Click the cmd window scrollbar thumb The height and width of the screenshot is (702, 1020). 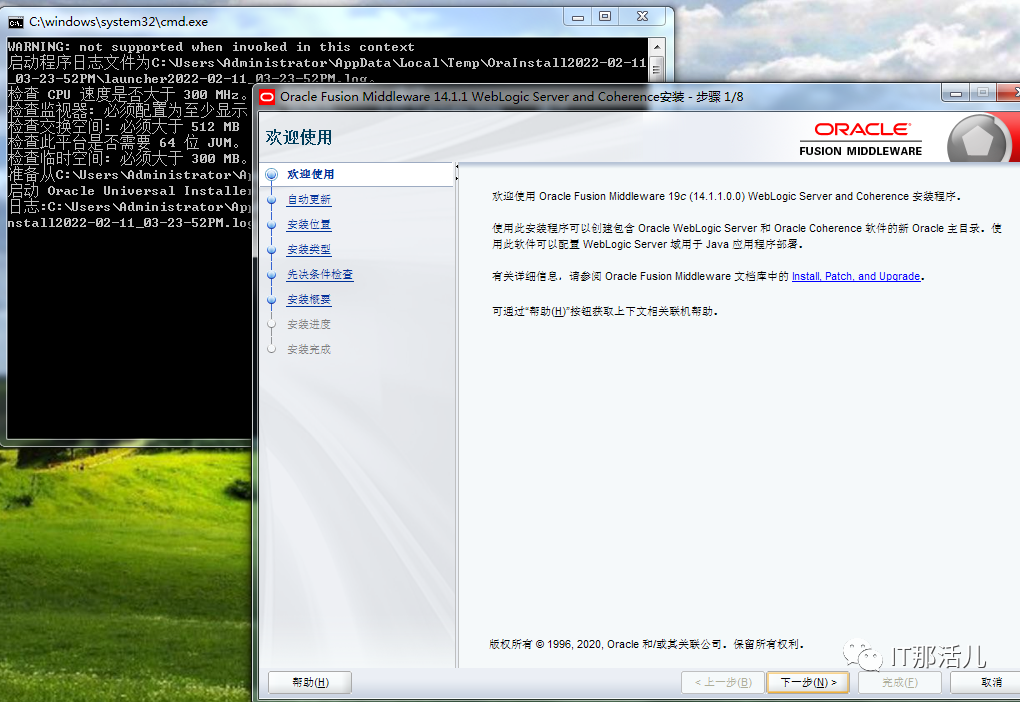(x=656, y=68)
